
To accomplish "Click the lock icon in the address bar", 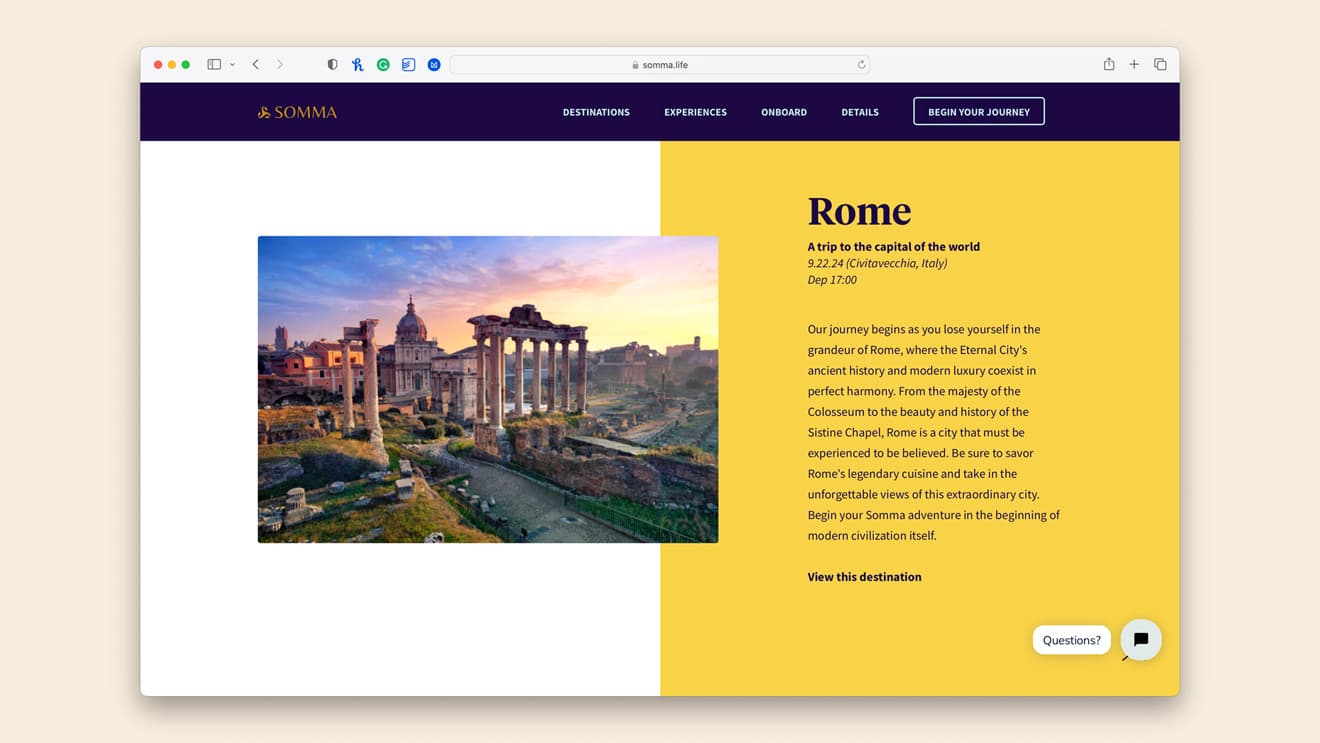I will (x=635, y=65).
